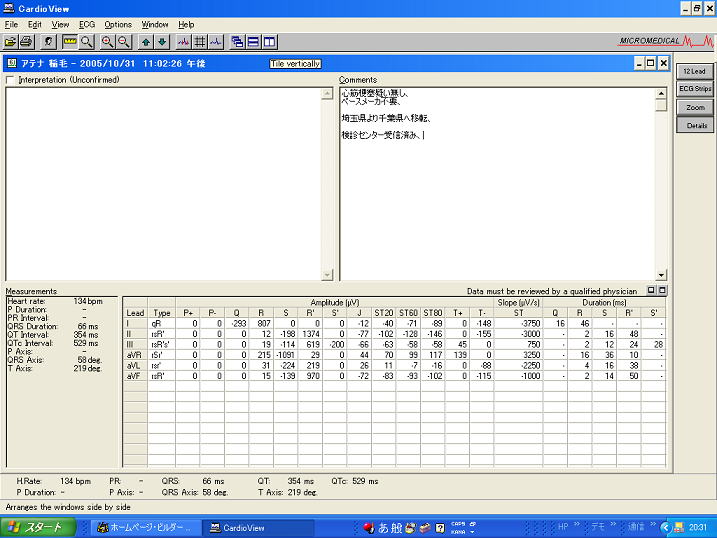Click Interpretation scrollbar up arrow
This screenshot has width=717, height=538.
point(327,93)
